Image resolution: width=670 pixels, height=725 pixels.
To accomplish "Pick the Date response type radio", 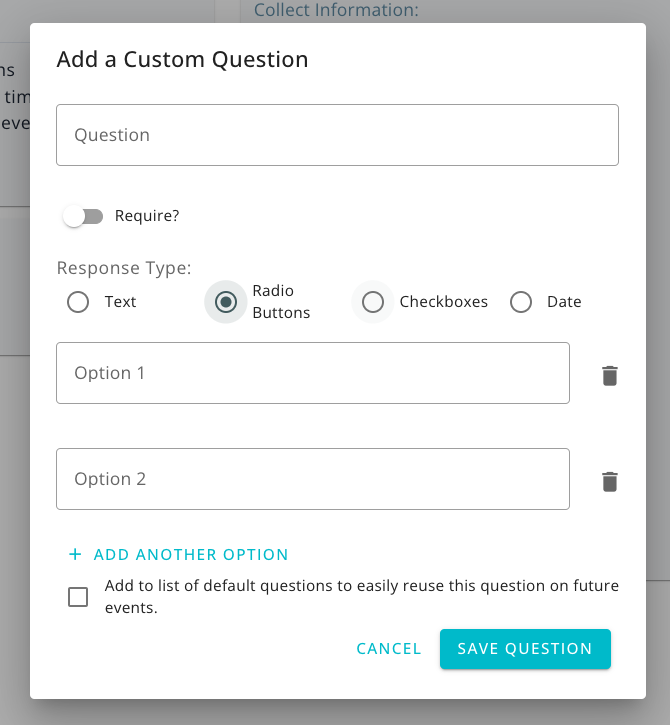I will pyautogui.click(x=521, y=302).
